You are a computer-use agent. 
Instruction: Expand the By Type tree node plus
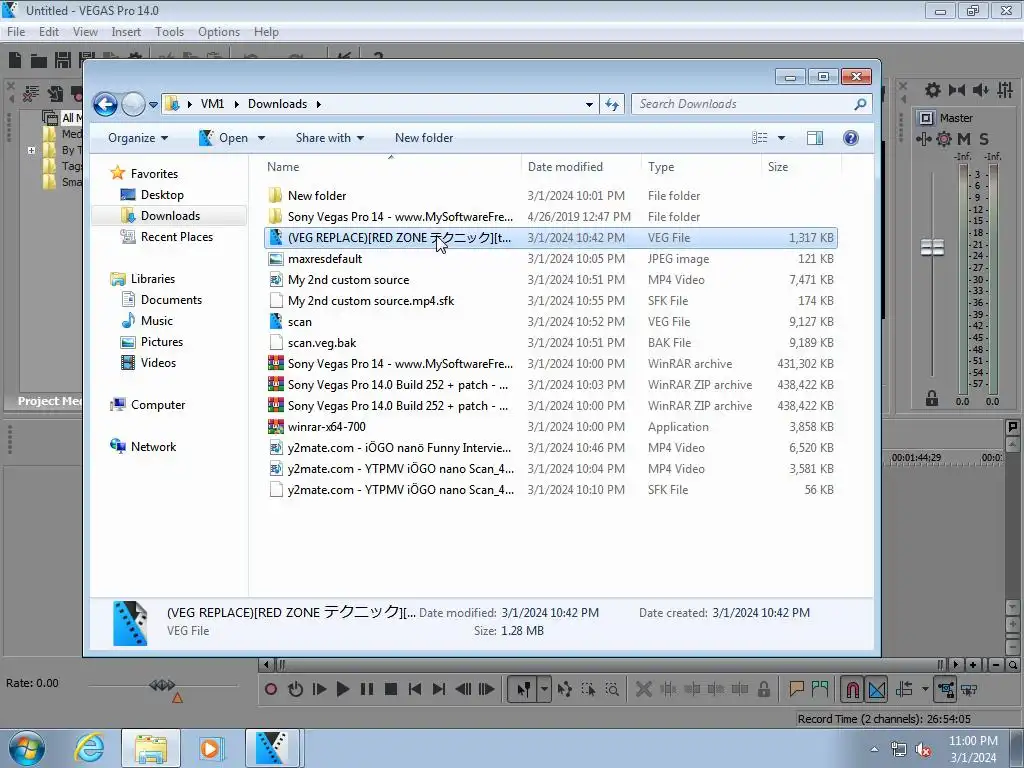tap(31, 150)
